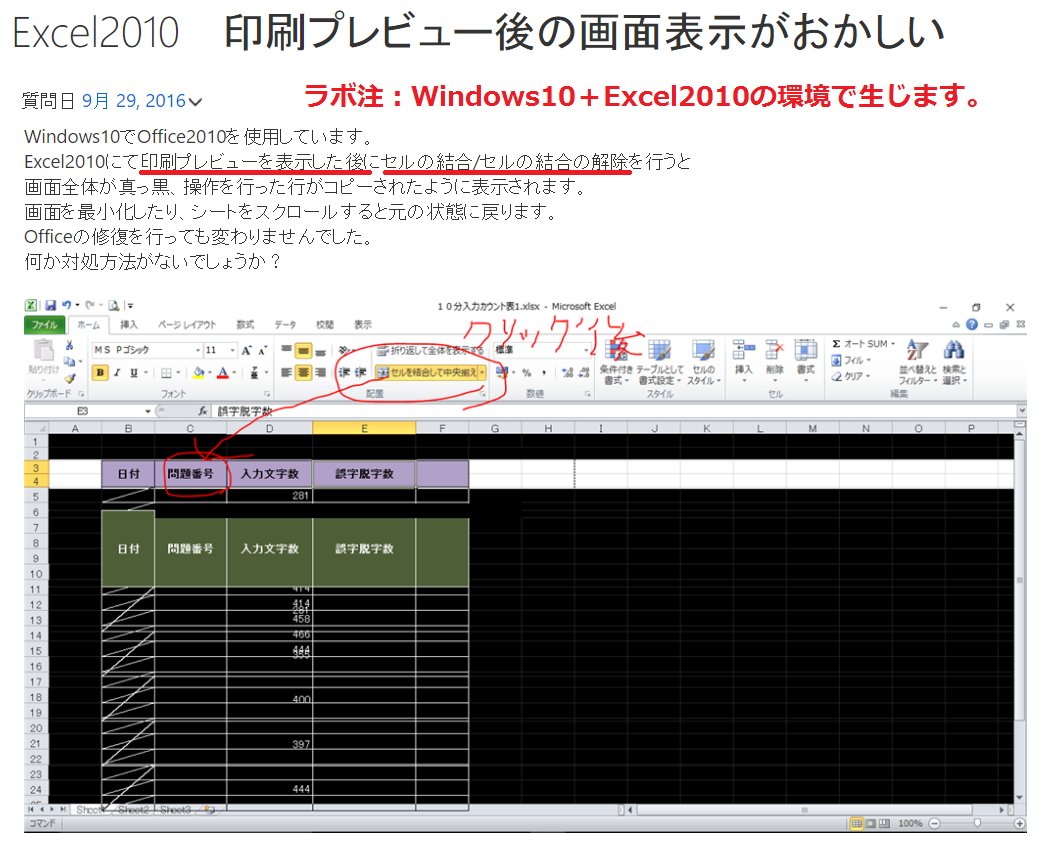Image resolution: width=1054 pixels, height=866 pixels.
Task: Switch to the 表示 (View) ribbon tab
Action: tap(363, 325)
